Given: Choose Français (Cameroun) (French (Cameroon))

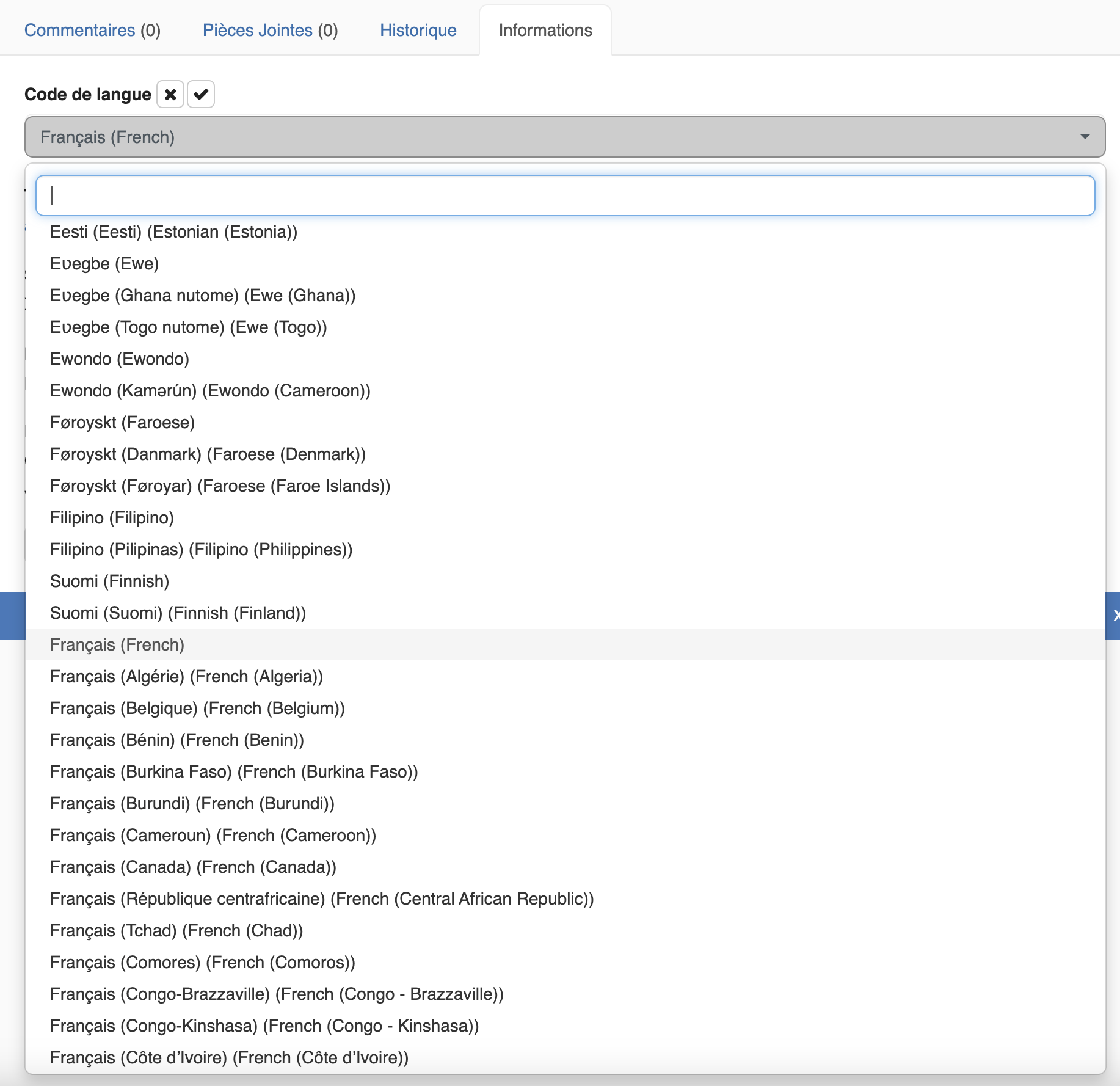Looking at the screenshot, I should 565,836.
